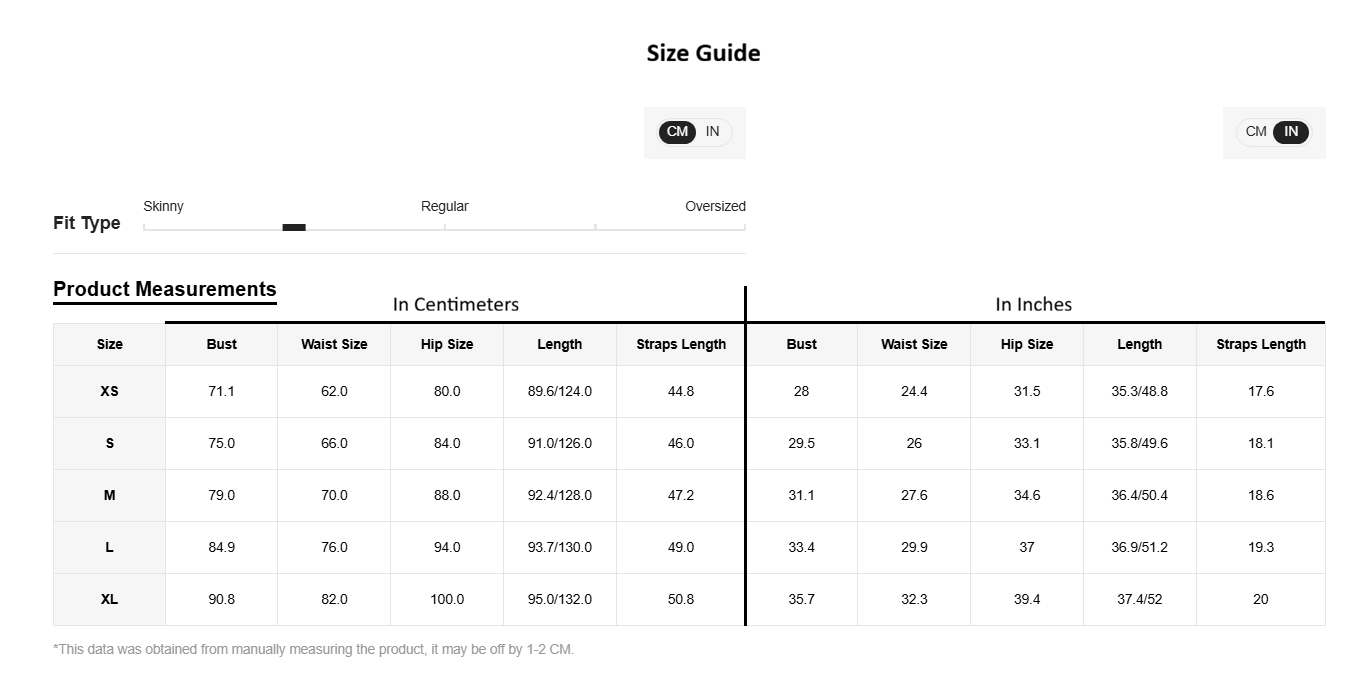
Task: Click the L waist value 76.0
Action: click(x=334, y=547)
